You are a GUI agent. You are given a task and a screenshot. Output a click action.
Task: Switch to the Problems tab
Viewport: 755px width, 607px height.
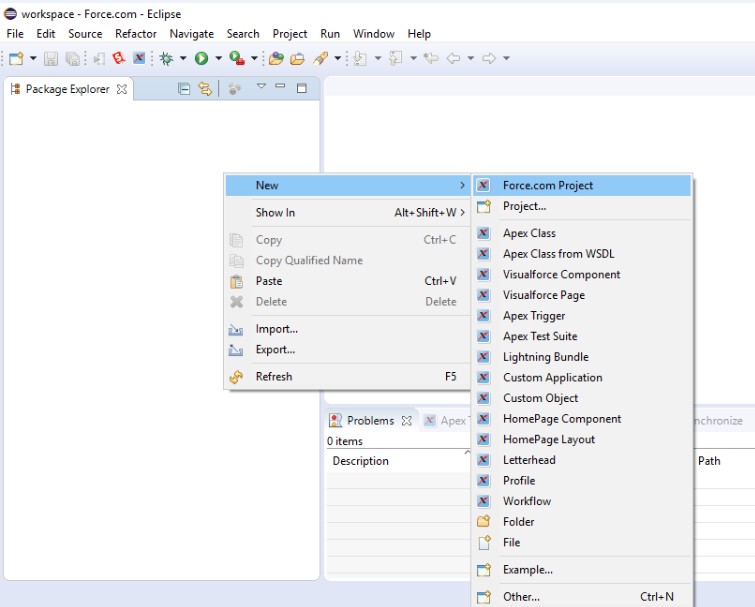point(369,421)
